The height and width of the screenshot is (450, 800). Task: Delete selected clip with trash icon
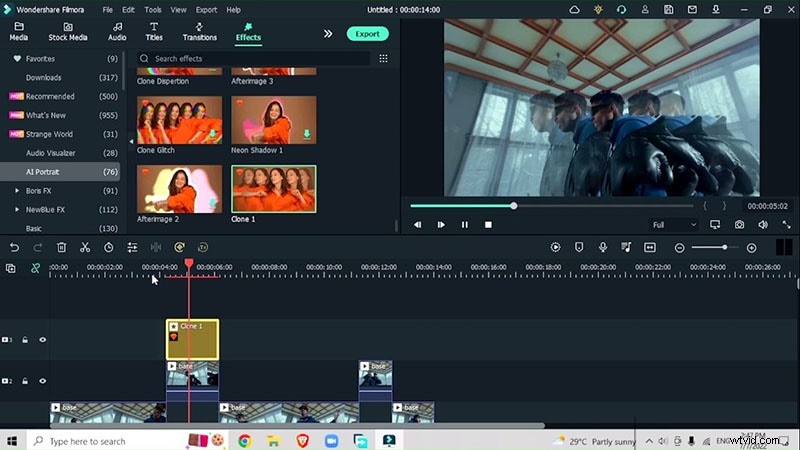61,247
